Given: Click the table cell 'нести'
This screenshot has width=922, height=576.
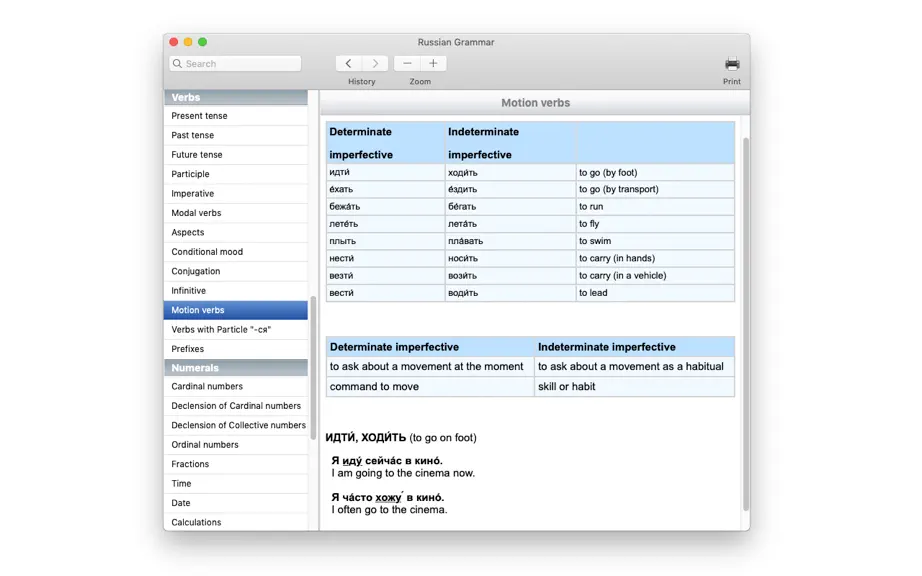Looking at the screenshot, I should coord(385,258).
